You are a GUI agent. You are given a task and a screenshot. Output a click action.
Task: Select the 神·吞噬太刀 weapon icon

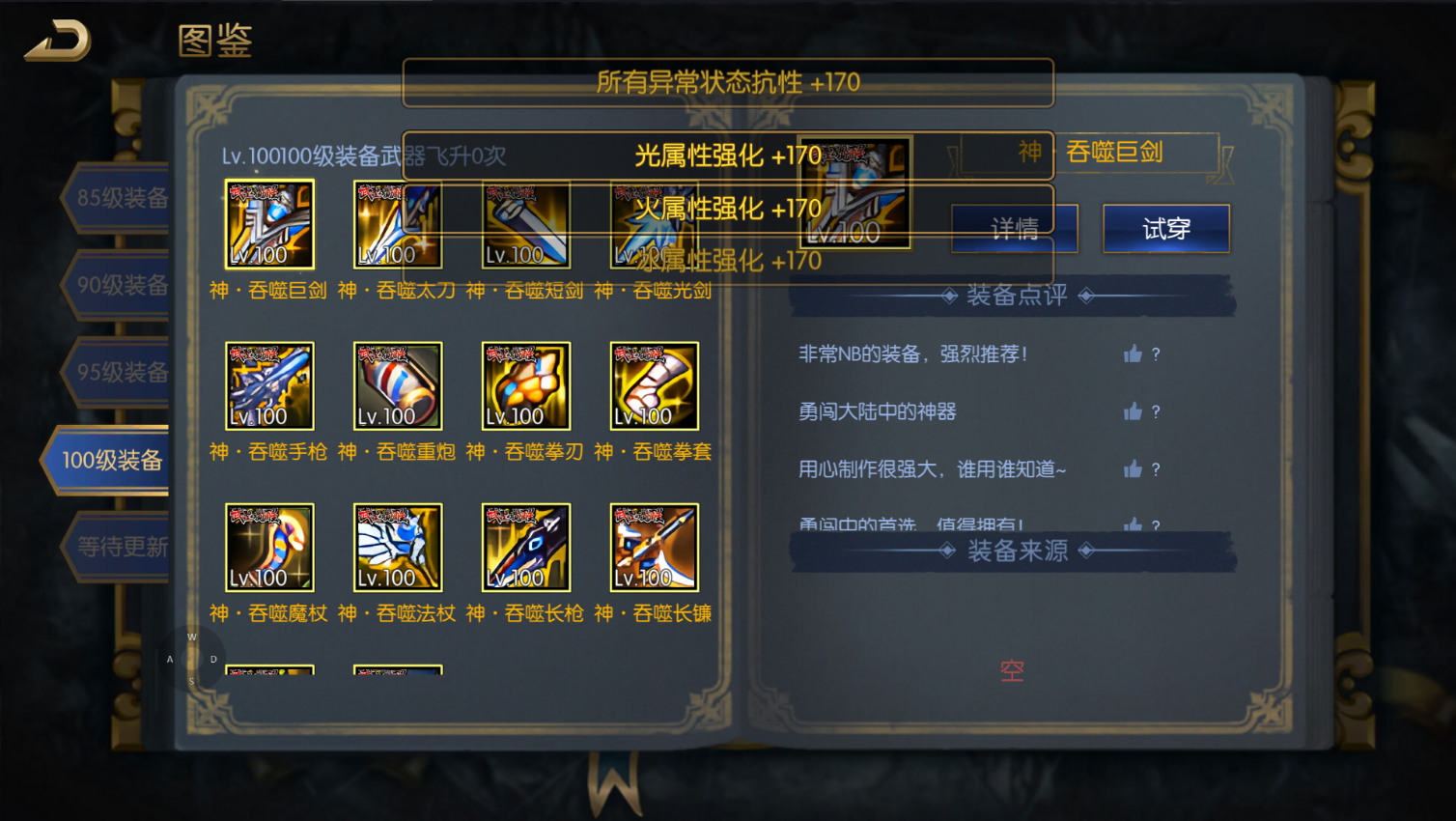coord(398,224)
